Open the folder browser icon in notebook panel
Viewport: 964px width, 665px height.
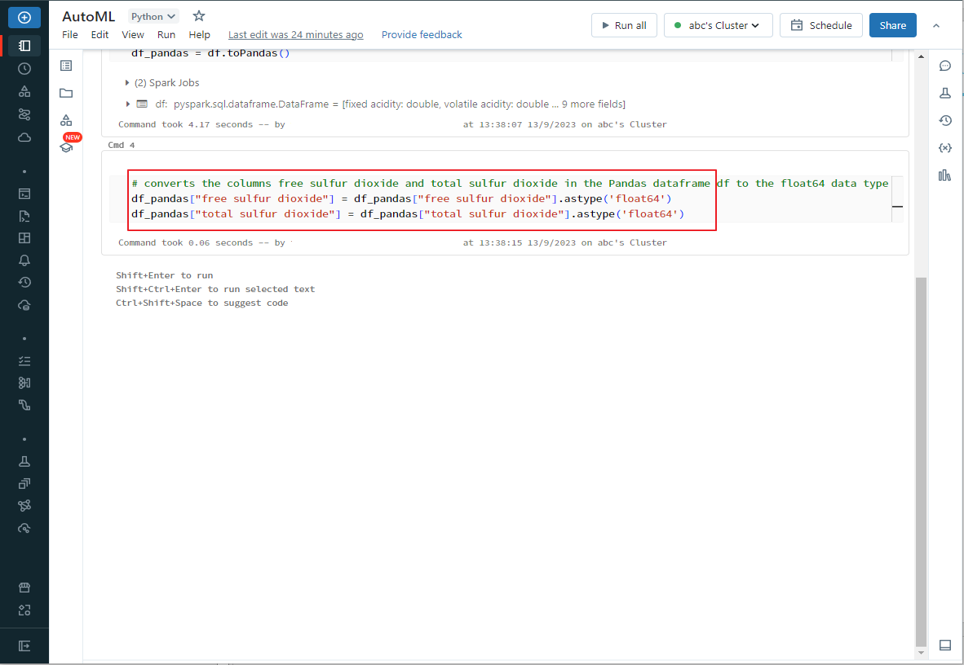coord(66,93)
